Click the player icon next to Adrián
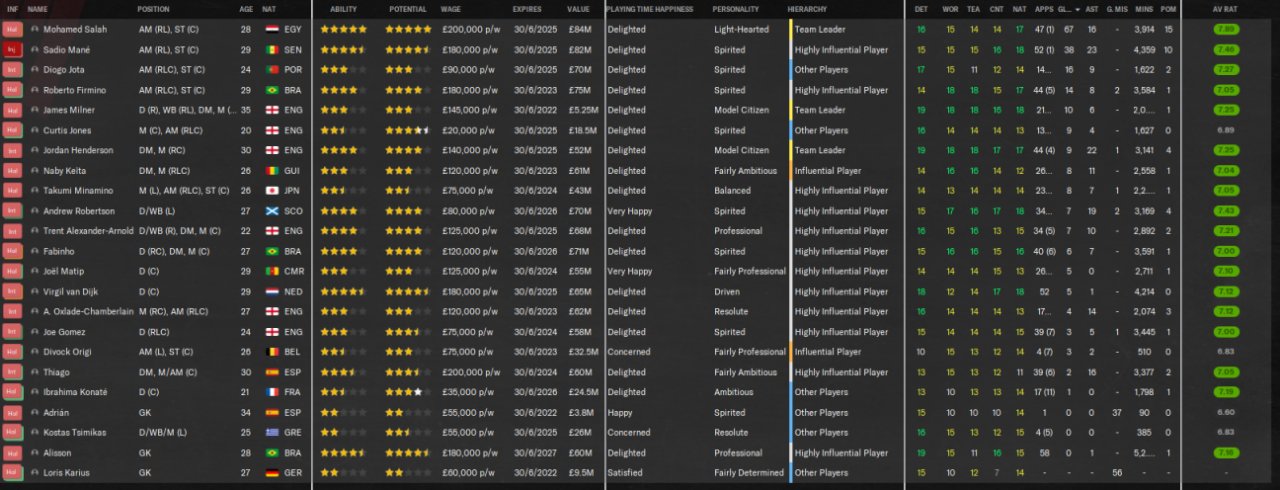The width and height of the screenshot is (1280, 490). (x=35, y=412)
